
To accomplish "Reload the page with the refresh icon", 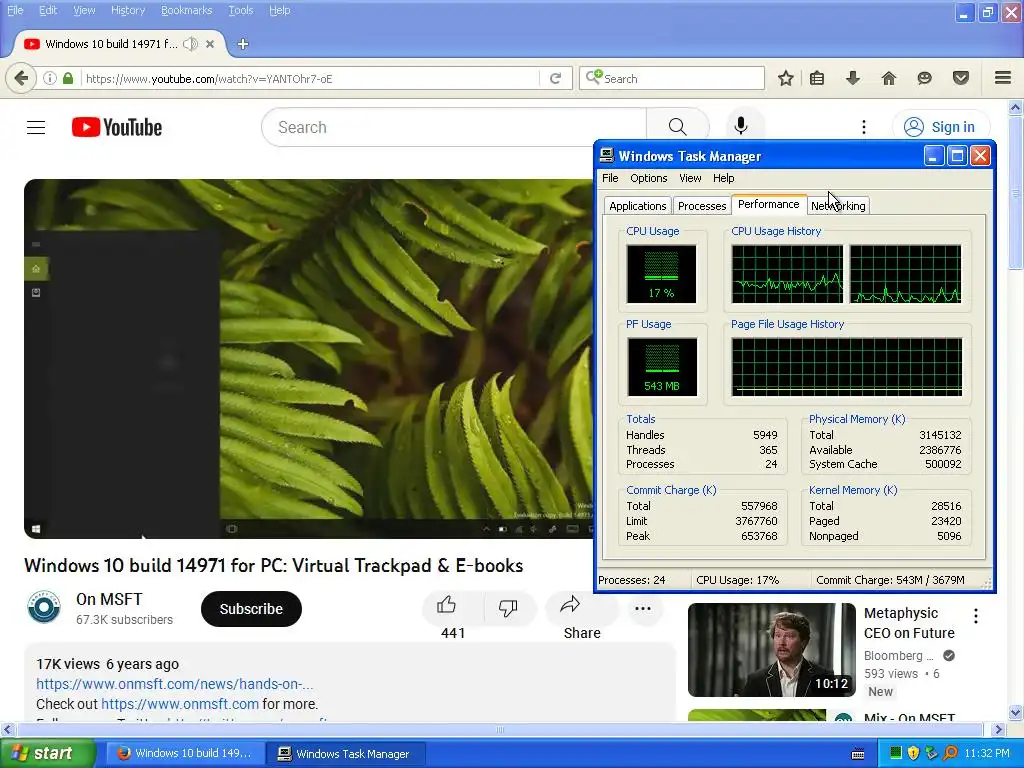I will coord(556,78).
